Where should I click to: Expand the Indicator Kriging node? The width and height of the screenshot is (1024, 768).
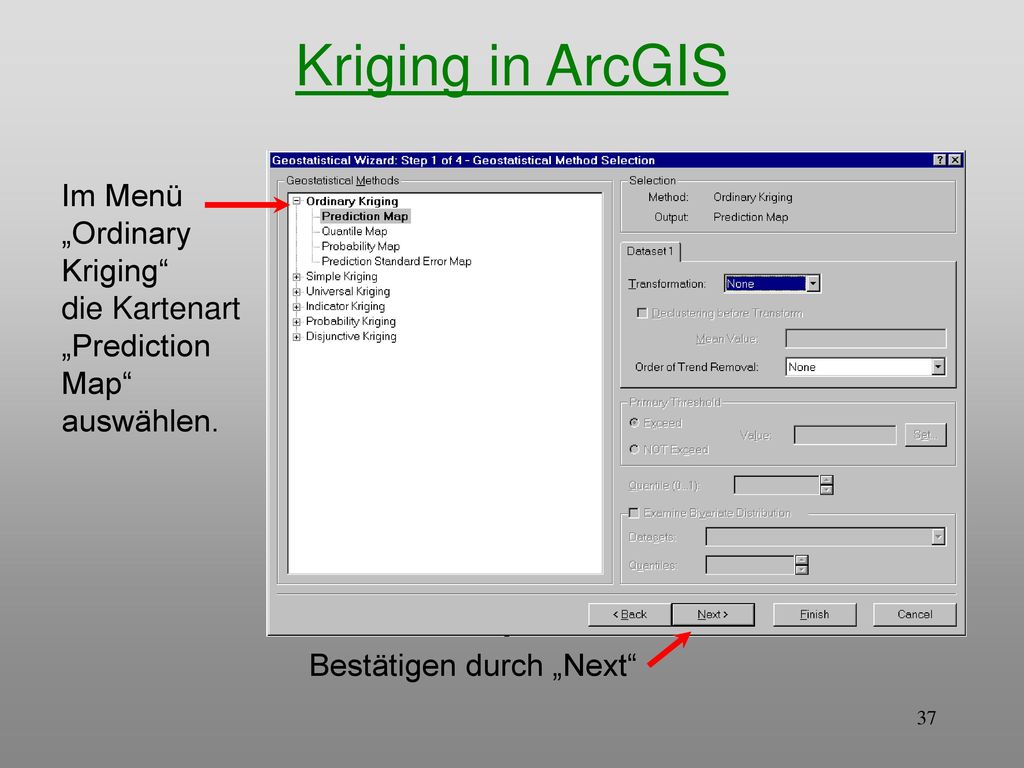pos(296,307)
